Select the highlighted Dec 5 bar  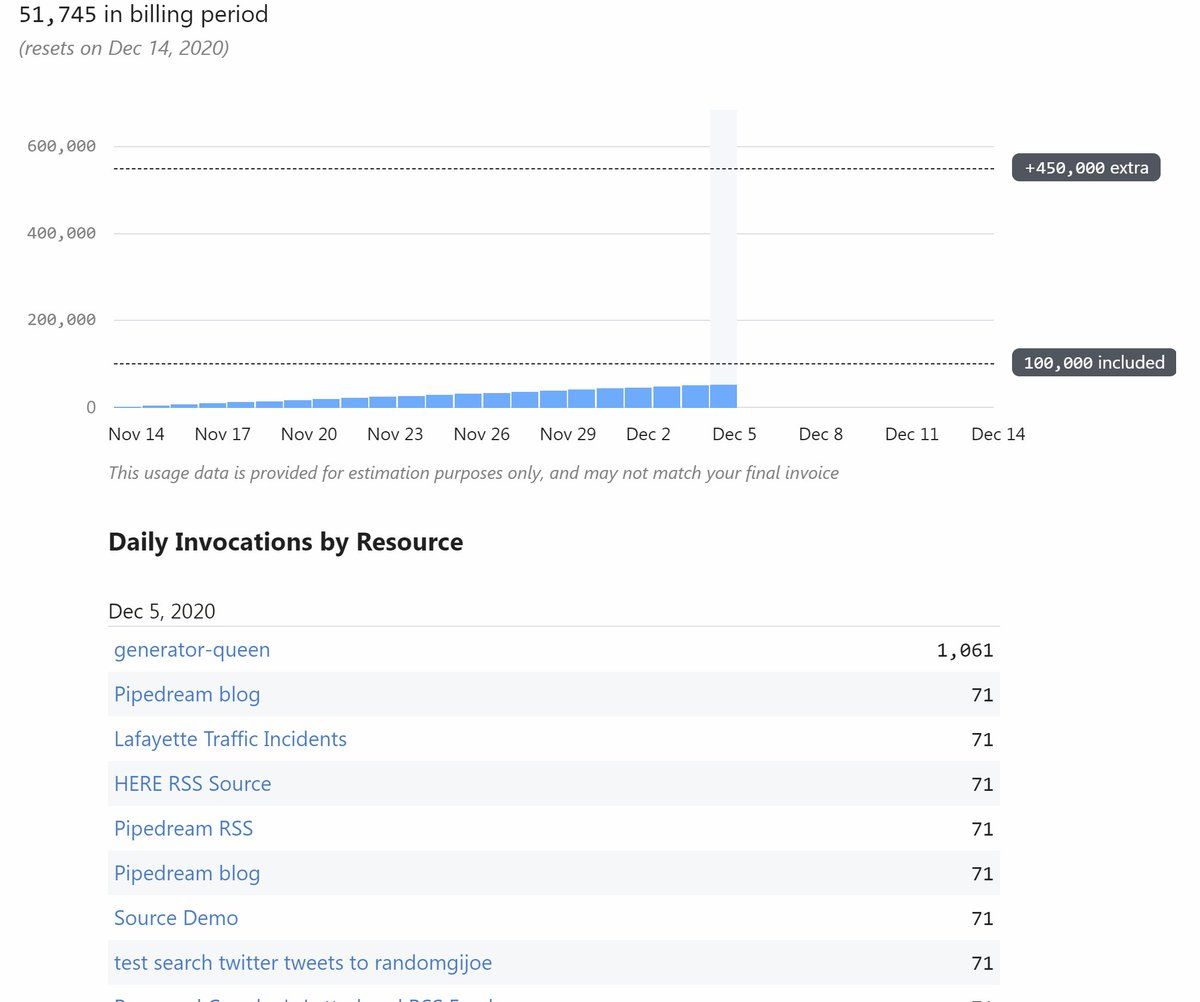coord(723,396)
